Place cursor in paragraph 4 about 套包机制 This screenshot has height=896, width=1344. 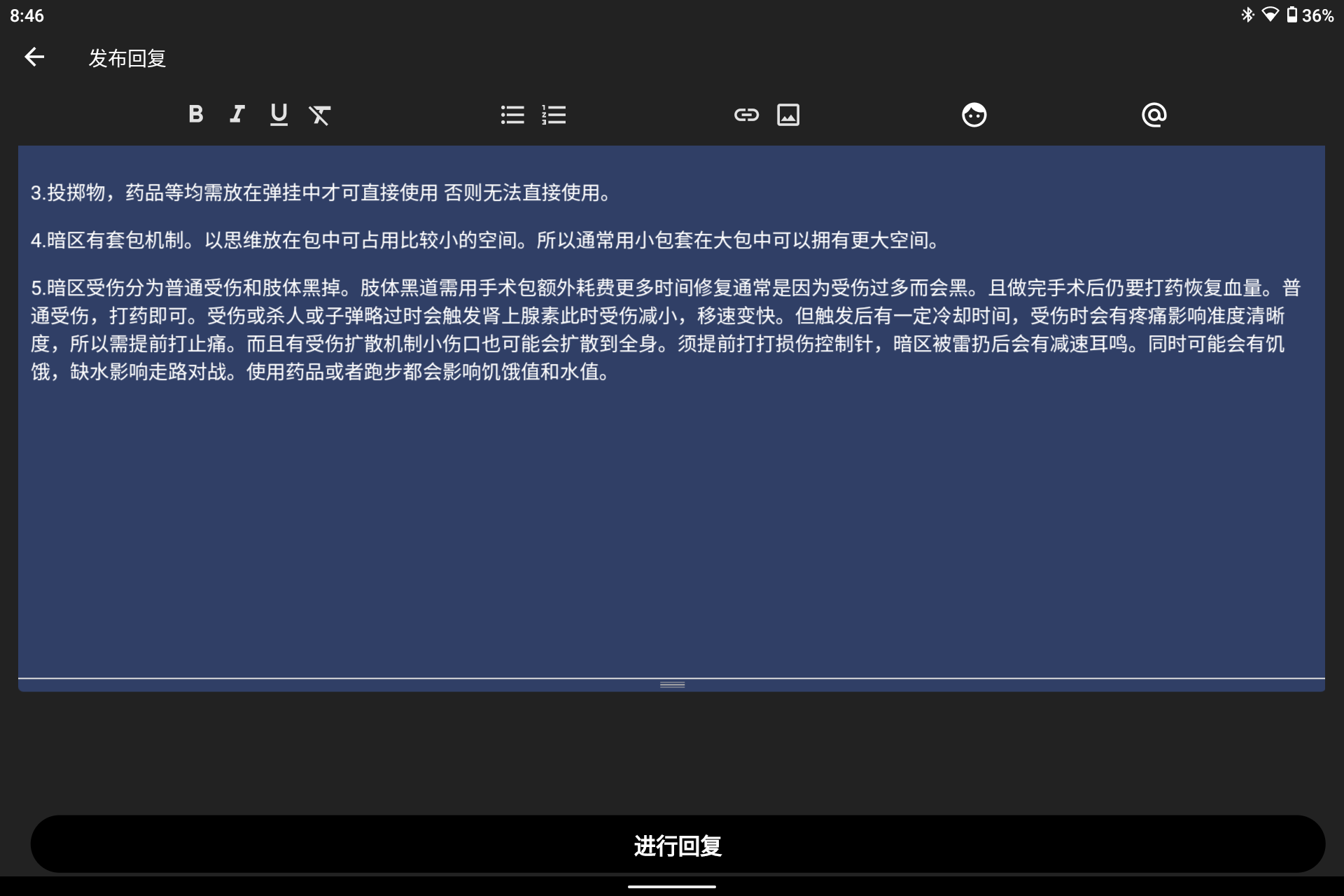pos(486,240)
